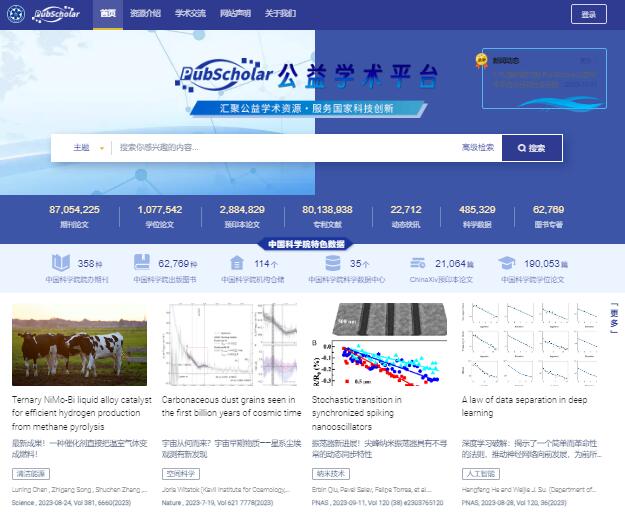The width and height of the screenshot is (625, 518).
Task: Open the ChinaXiv预印本论文 link
Action: (441, 280)
